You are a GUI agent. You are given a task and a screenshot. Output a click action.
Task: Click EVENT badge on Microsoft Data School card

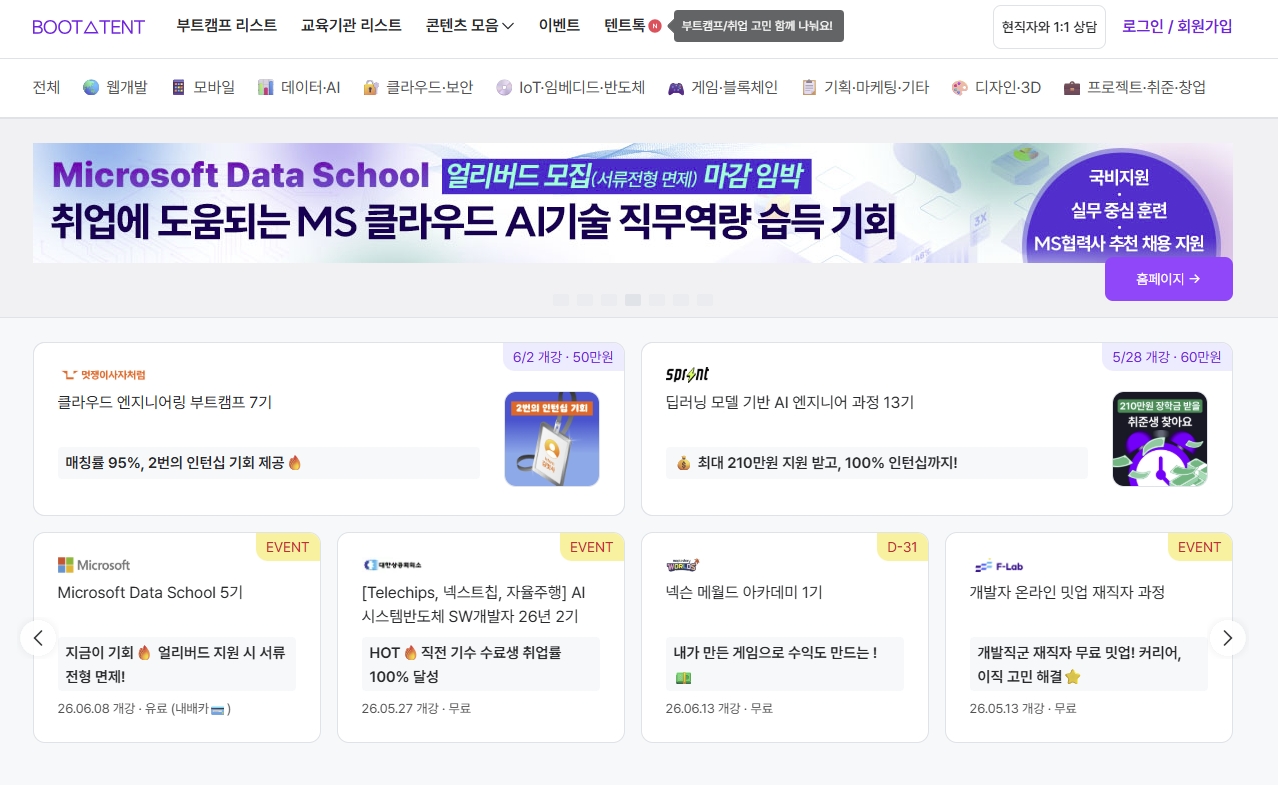(288, 547)
